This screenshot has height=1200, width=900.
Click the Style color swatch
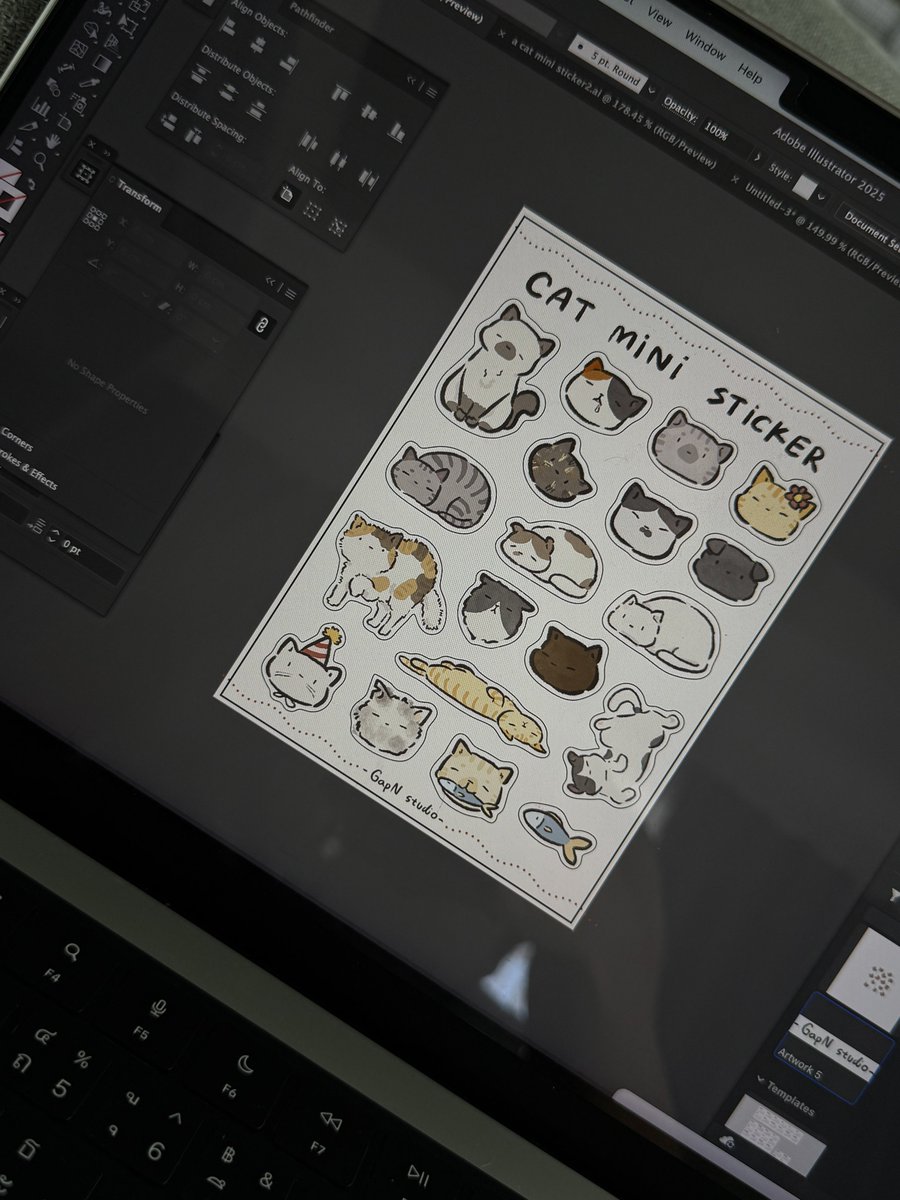[805, 186]
